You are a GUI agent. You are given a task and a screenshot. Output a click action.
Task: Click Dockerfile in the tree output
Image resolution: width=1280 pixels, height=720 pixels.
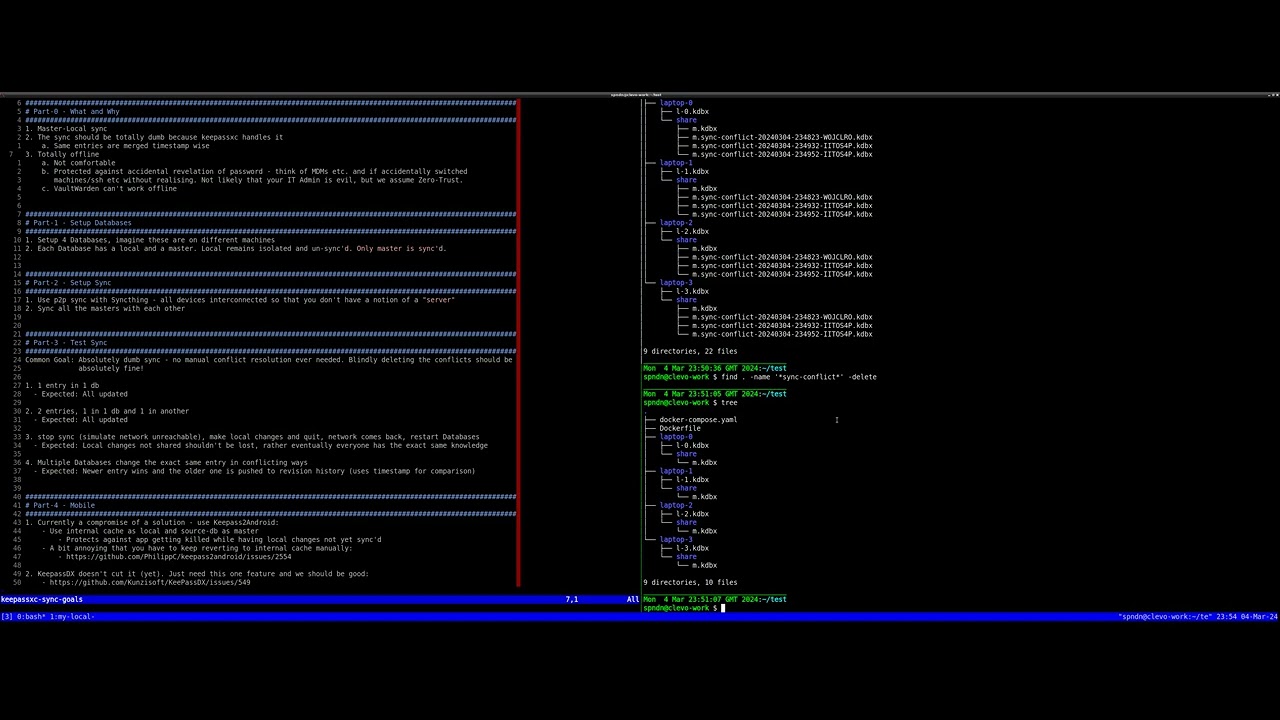[680, 429]
